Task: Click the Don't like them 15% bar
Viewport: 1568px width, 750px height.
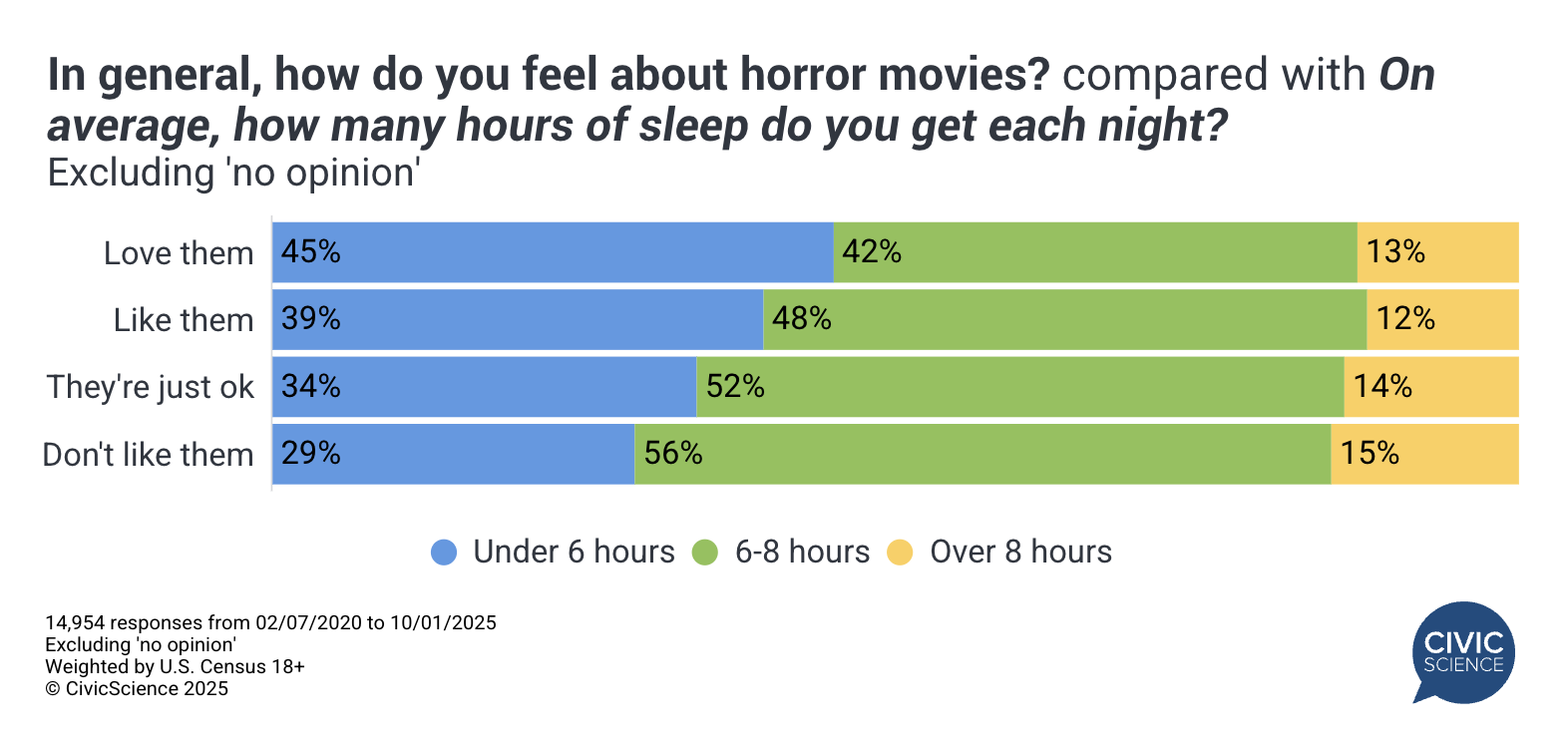Action: (x=1424, y=454)
